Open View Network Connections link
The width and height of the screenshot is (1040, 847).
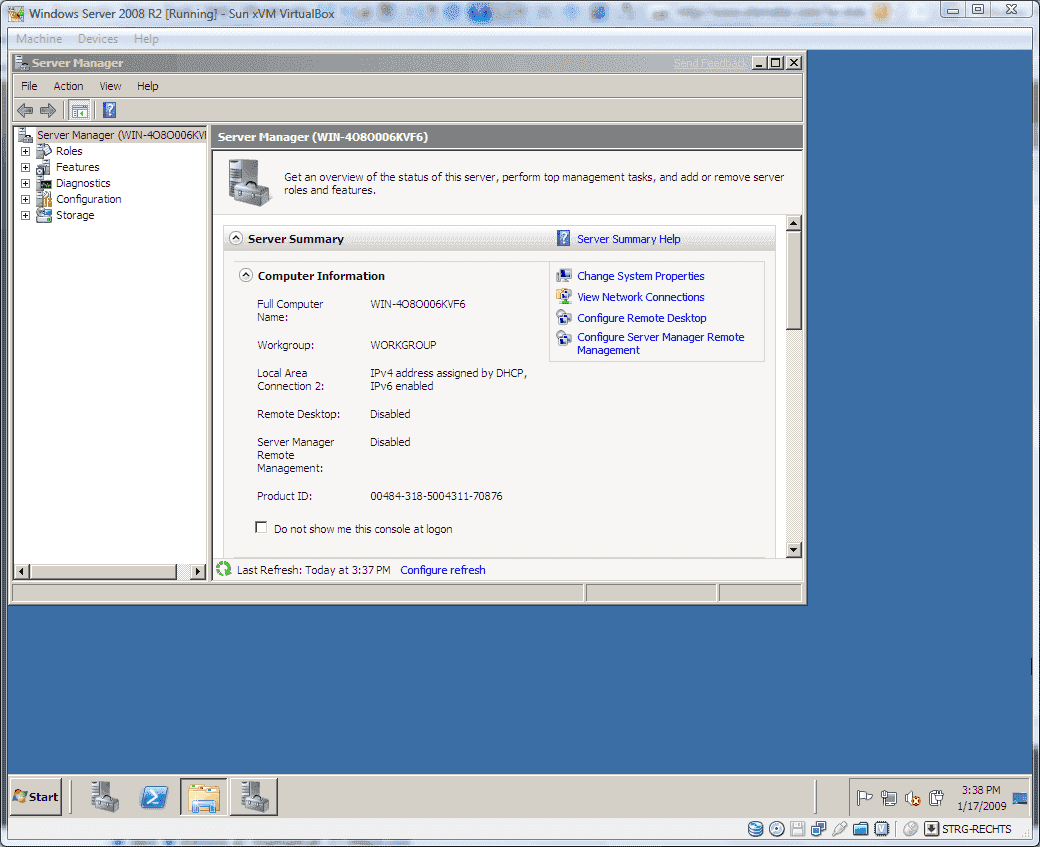coord(641,297)
